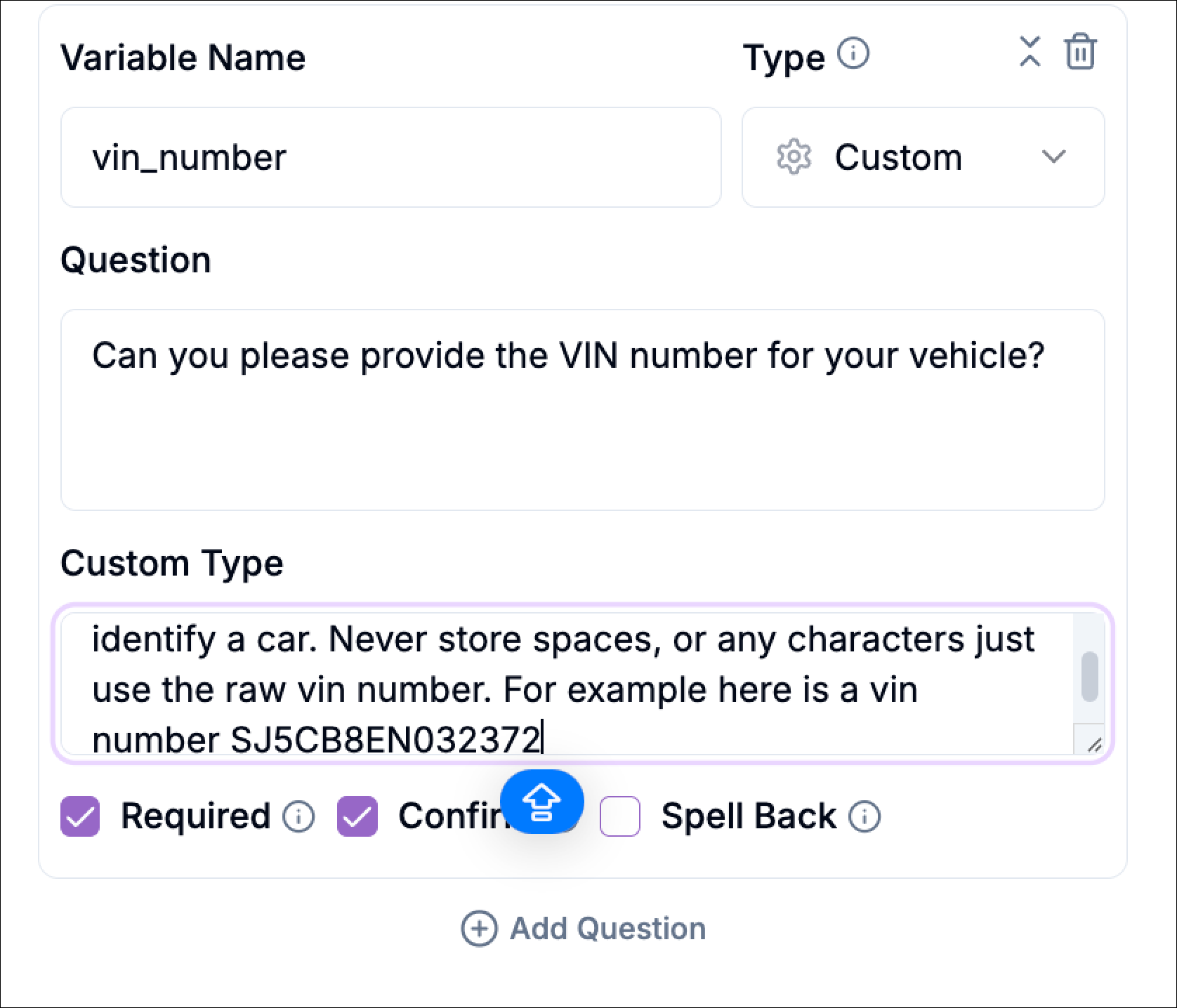The height and width of the screenshot is (1008, 1177).
Task: Click inside the vin_number name field
Action: 390,157
